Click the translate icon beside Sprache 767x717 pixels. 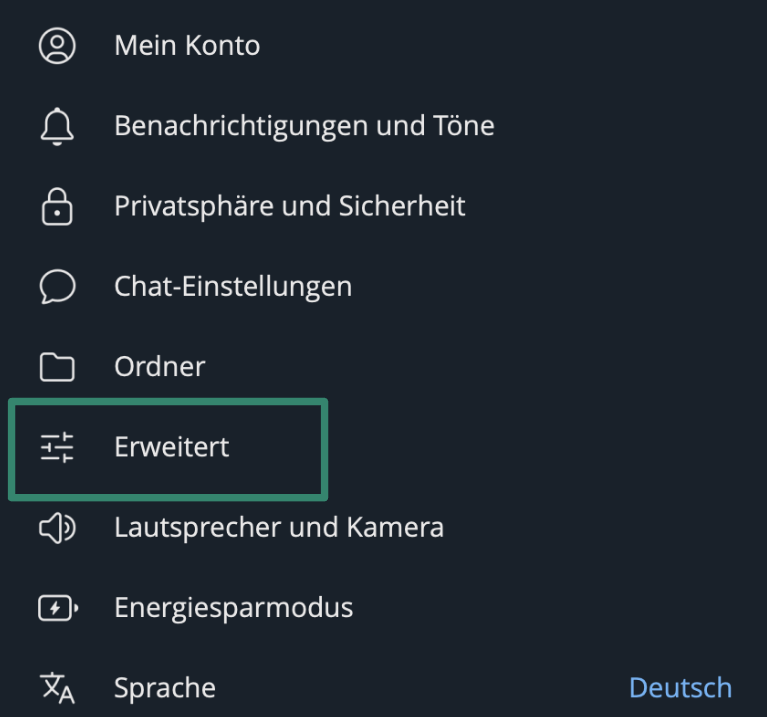(x=57, y=688)
